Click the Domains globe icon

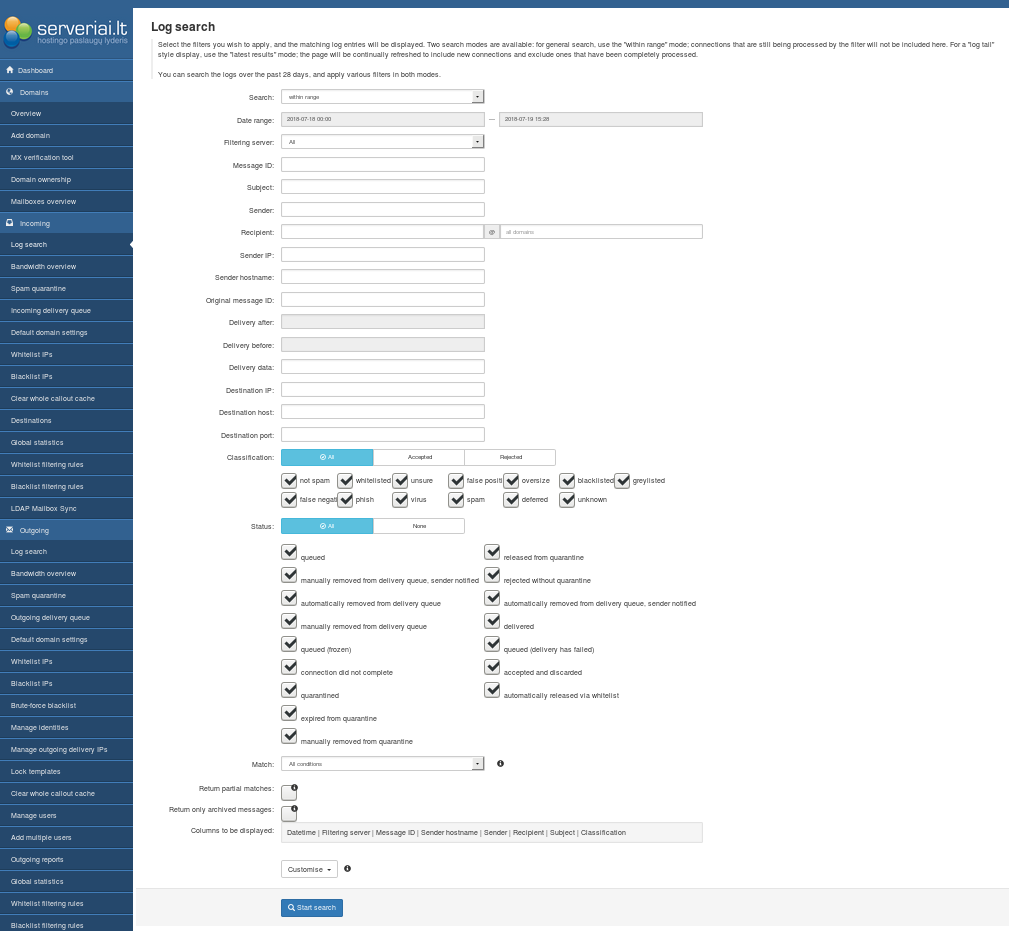click(x=10, y=92)
